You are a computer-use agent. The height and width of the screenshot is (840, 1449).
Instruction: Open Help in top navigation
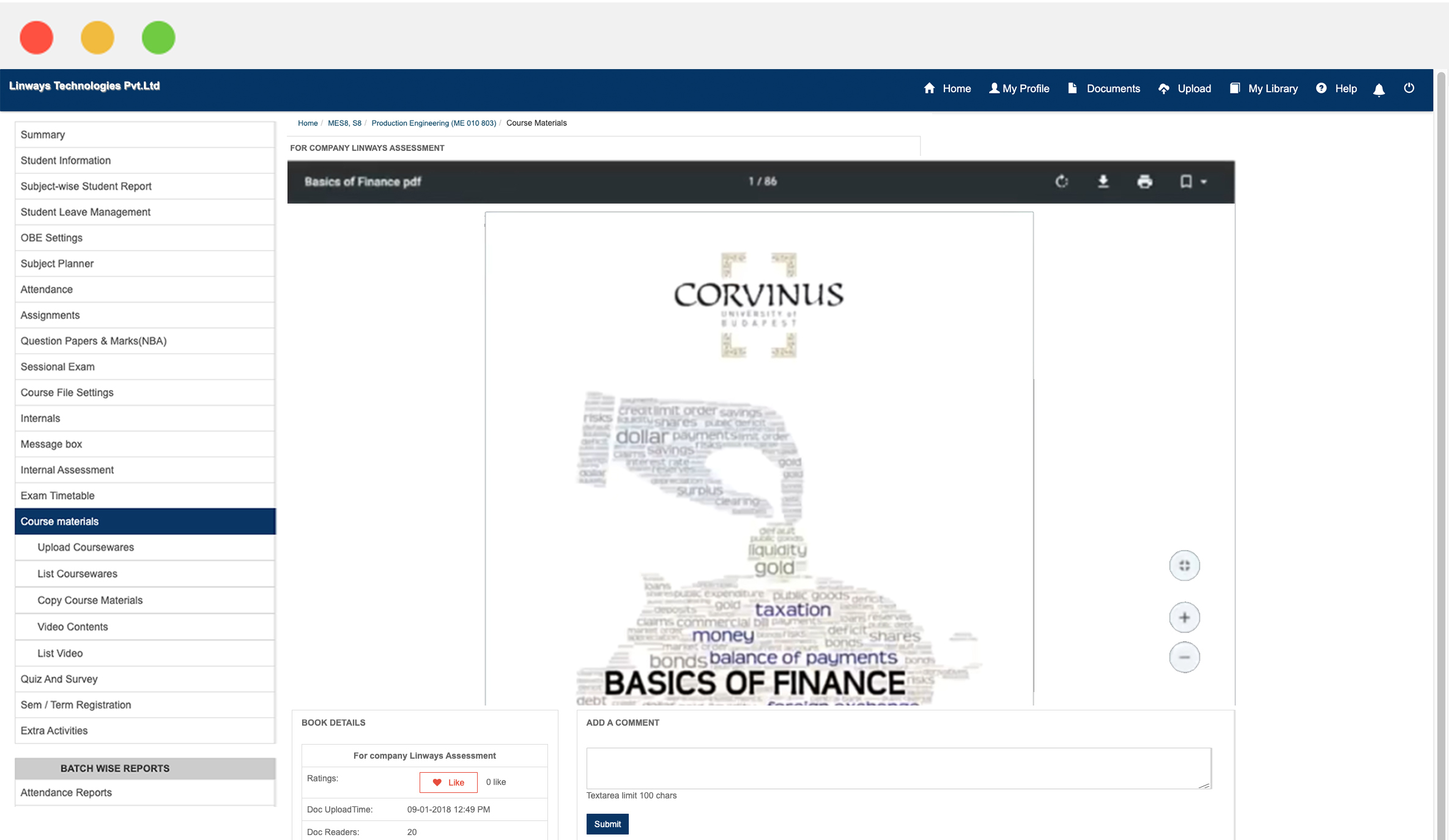pyautogui.click(x=1336, y=89)
